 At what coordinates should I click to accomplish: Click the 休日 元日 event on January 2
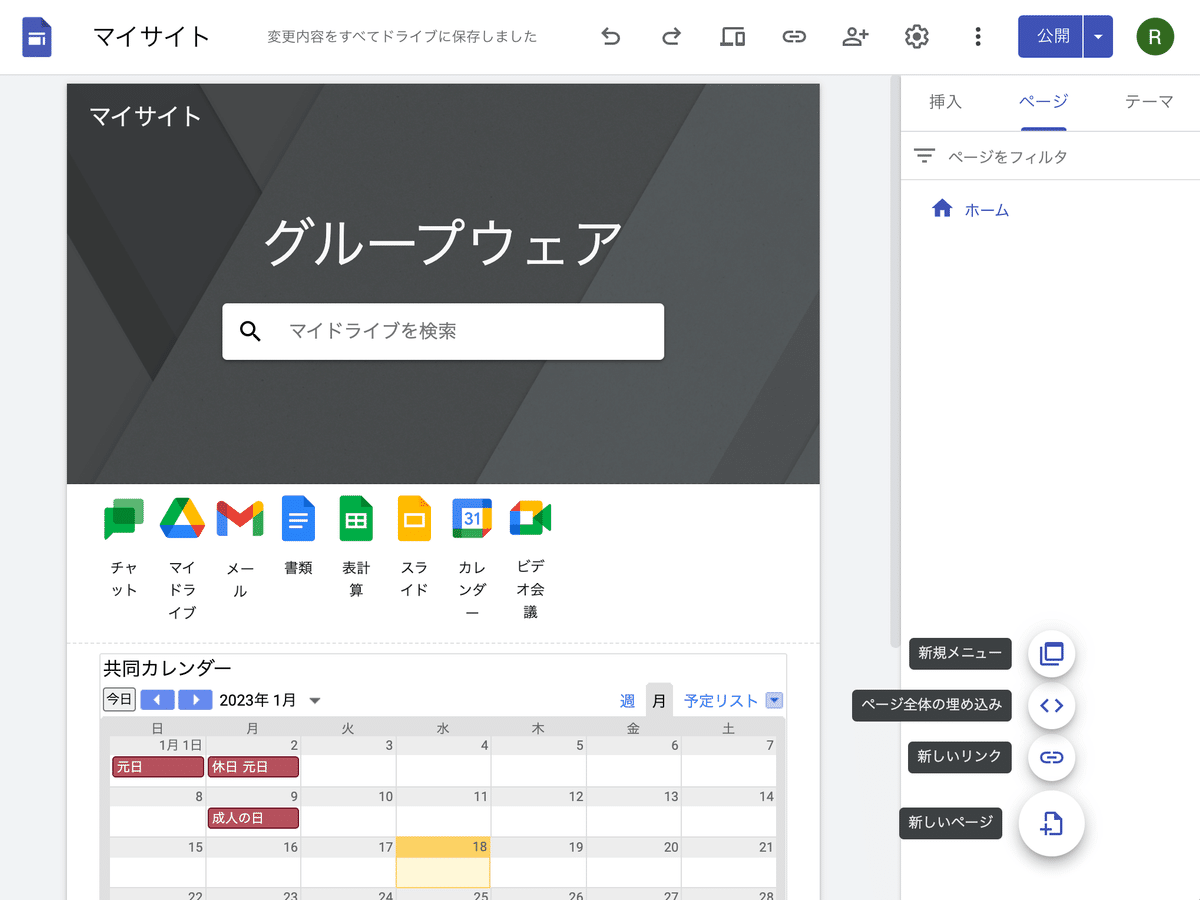(253, 767)
